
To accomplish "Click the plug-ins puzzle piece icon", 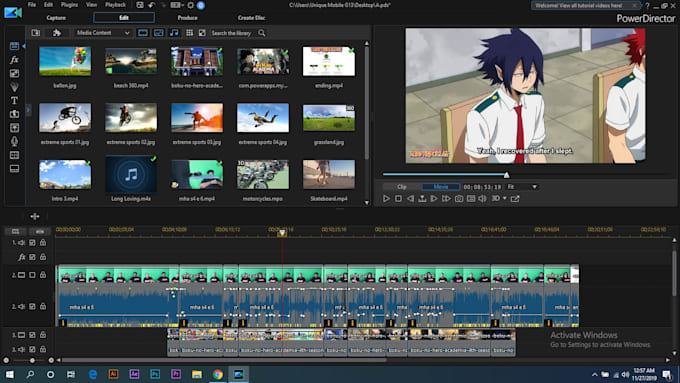I will tap(57, 33).
